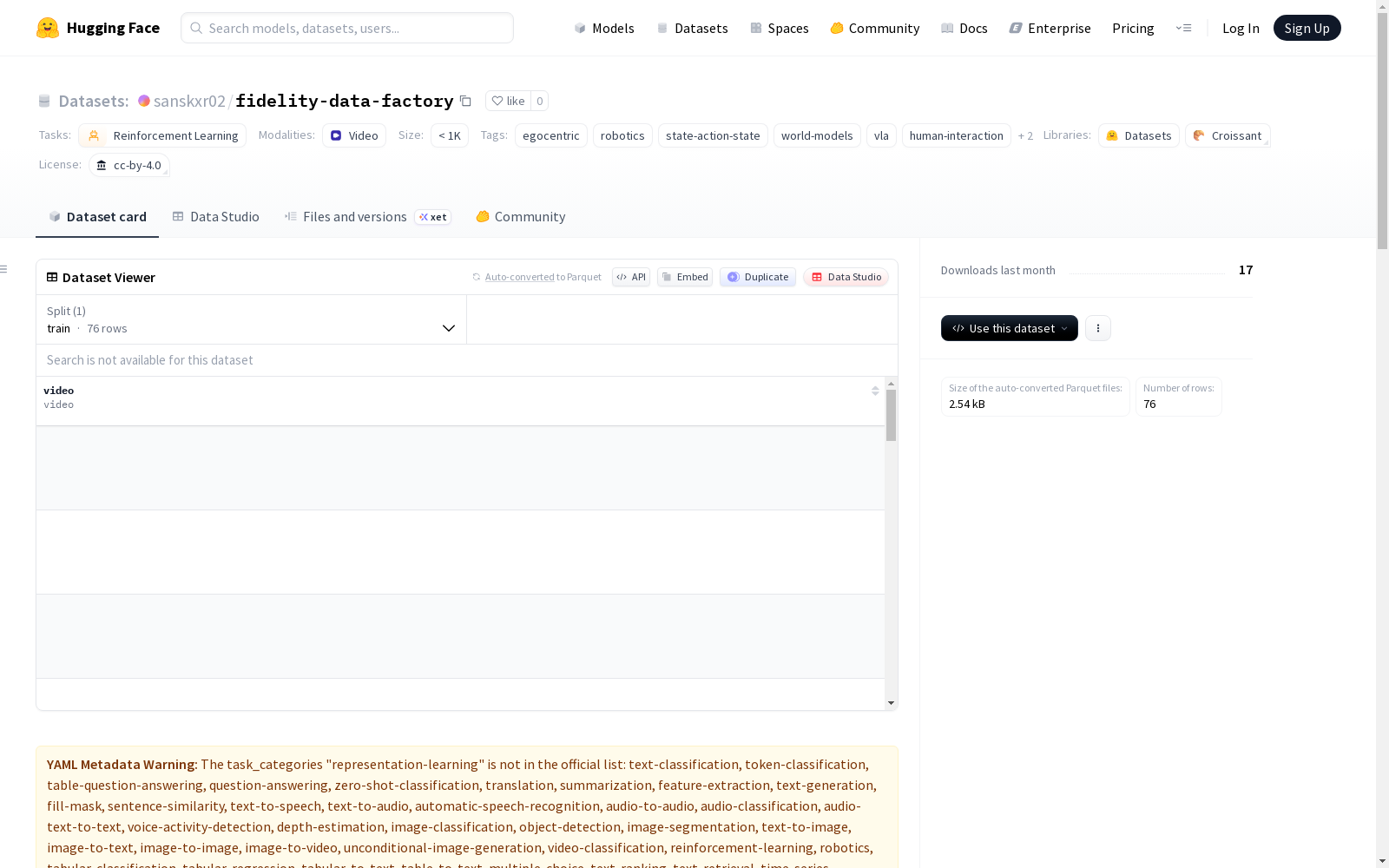Click the sanskxr02 user avatar

click(x=144, y=101)
